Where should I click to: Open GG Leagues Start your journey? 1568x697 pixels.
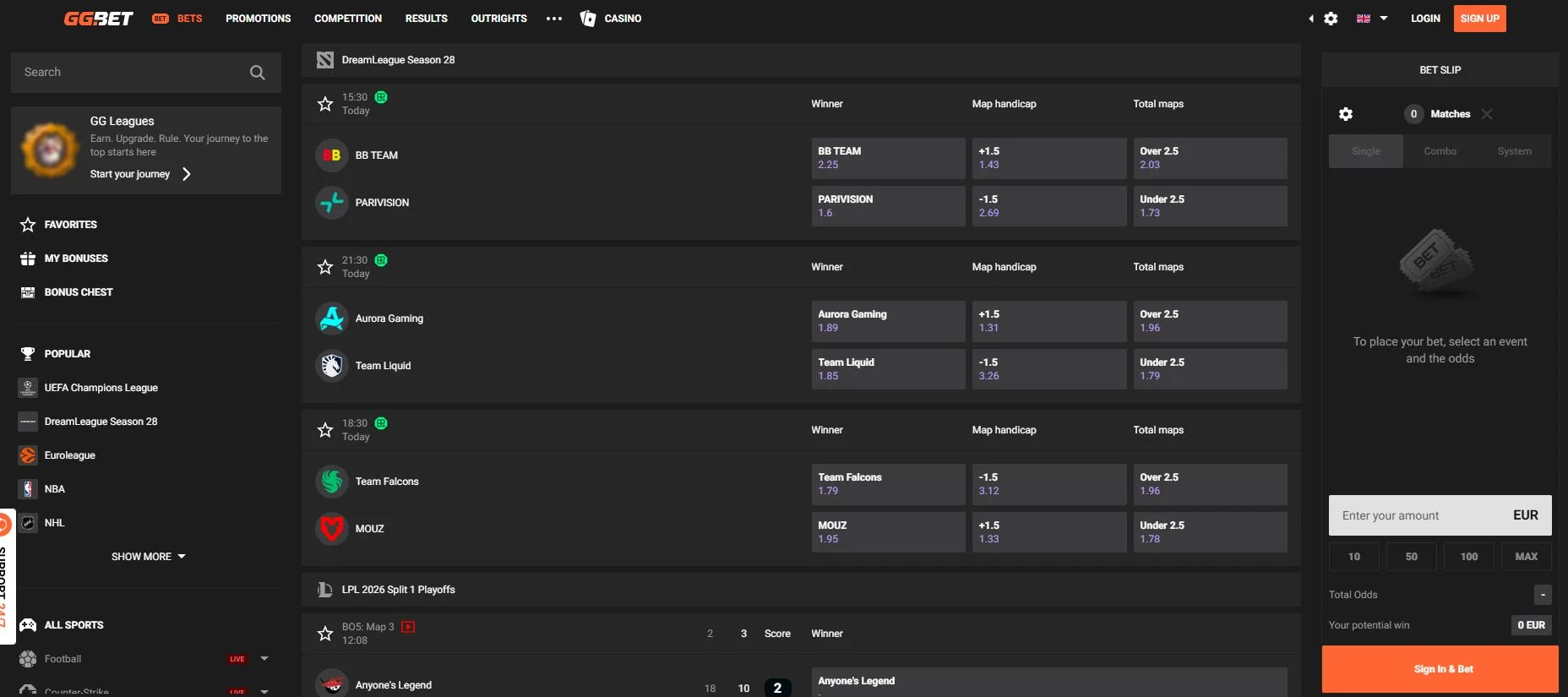pos(140,174)
